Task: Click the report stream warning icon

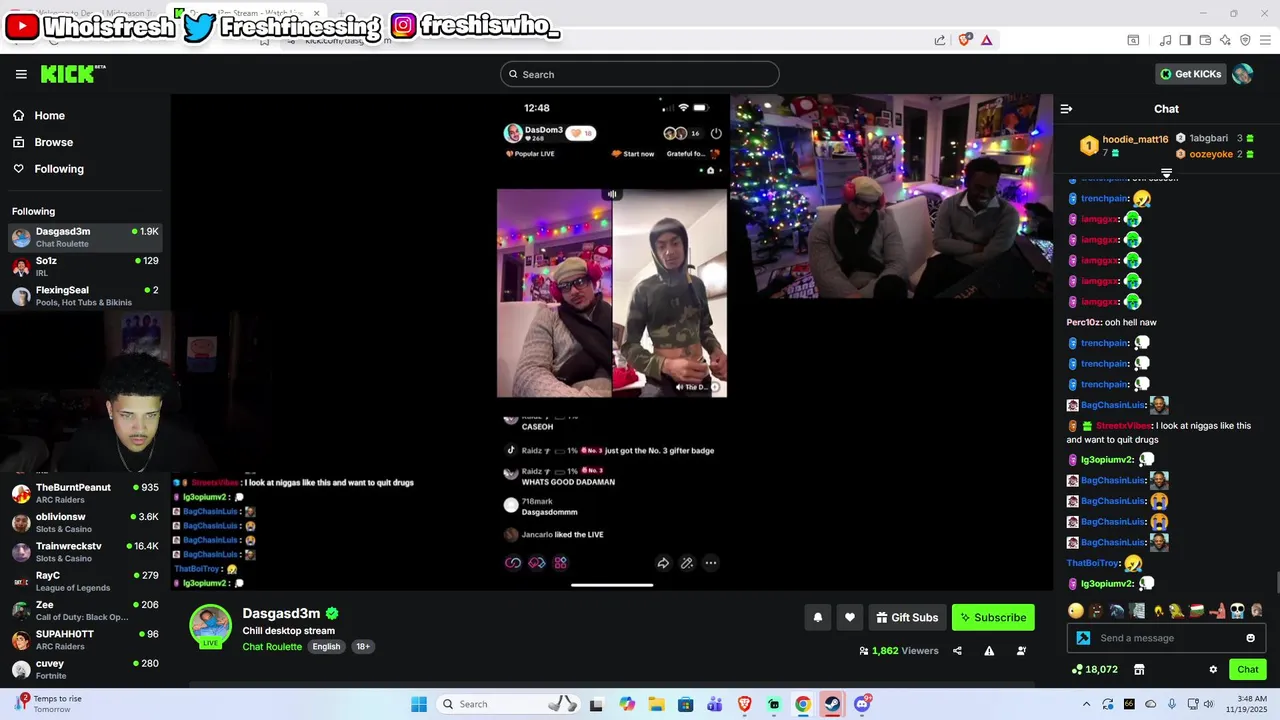Action: [989, 651]
